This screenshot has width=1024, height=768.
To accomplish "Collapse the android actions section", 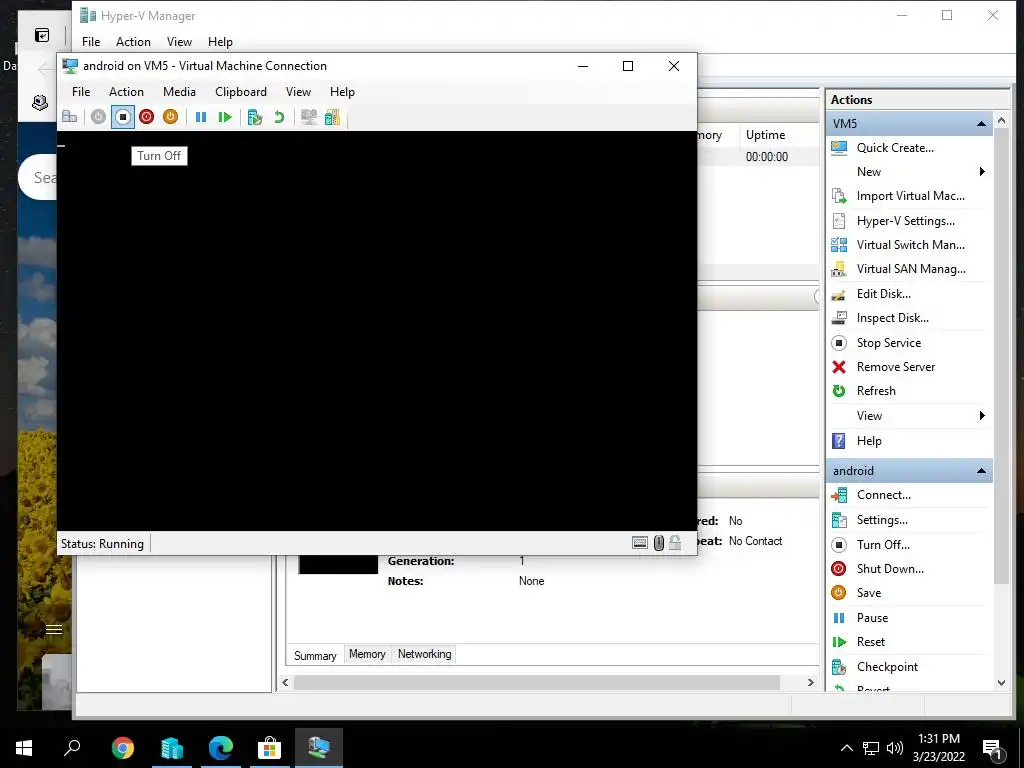I will point(981,471).
